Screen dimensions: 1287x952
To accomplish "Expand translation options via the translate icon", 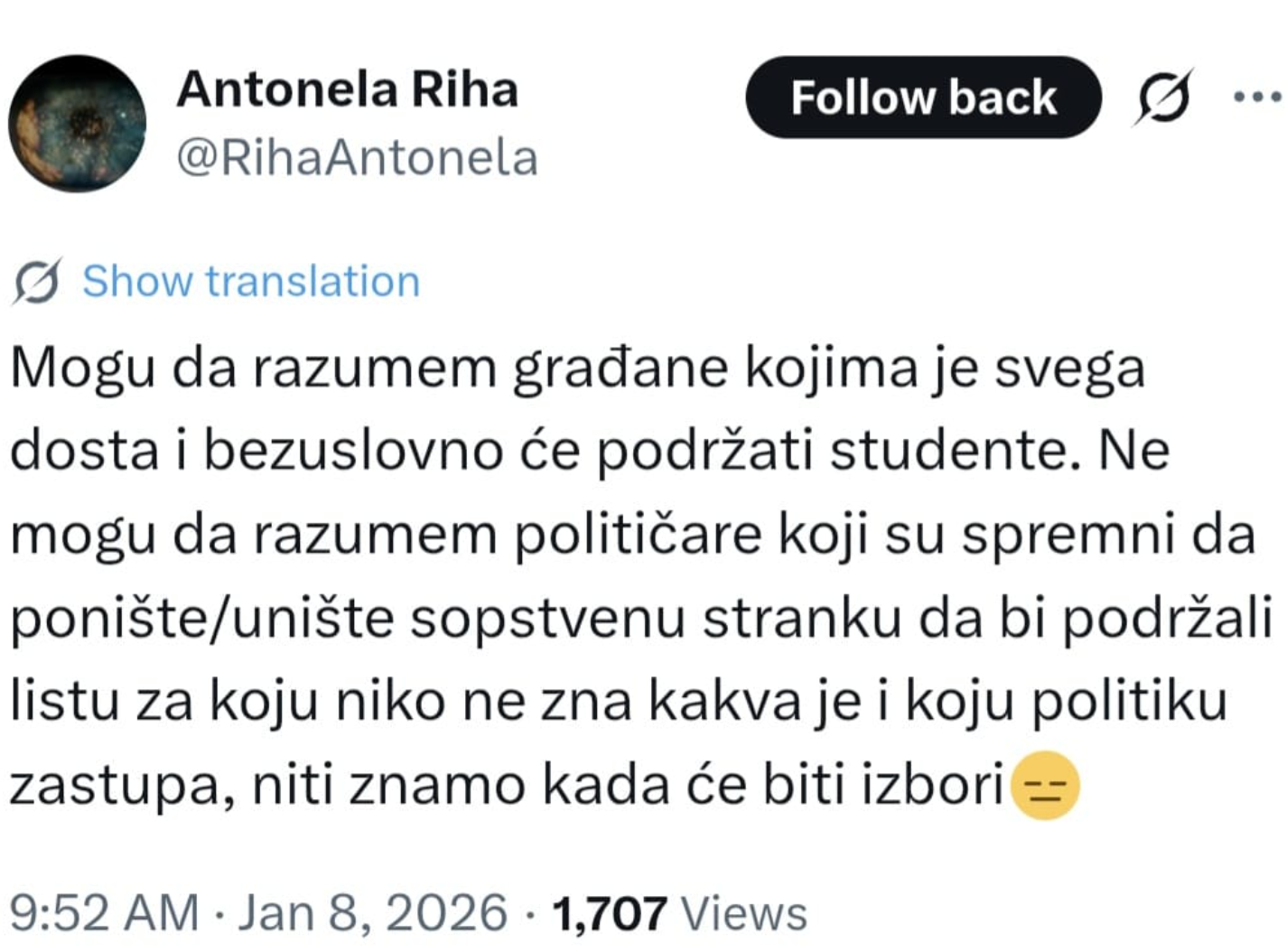I will coord(1164,98).
